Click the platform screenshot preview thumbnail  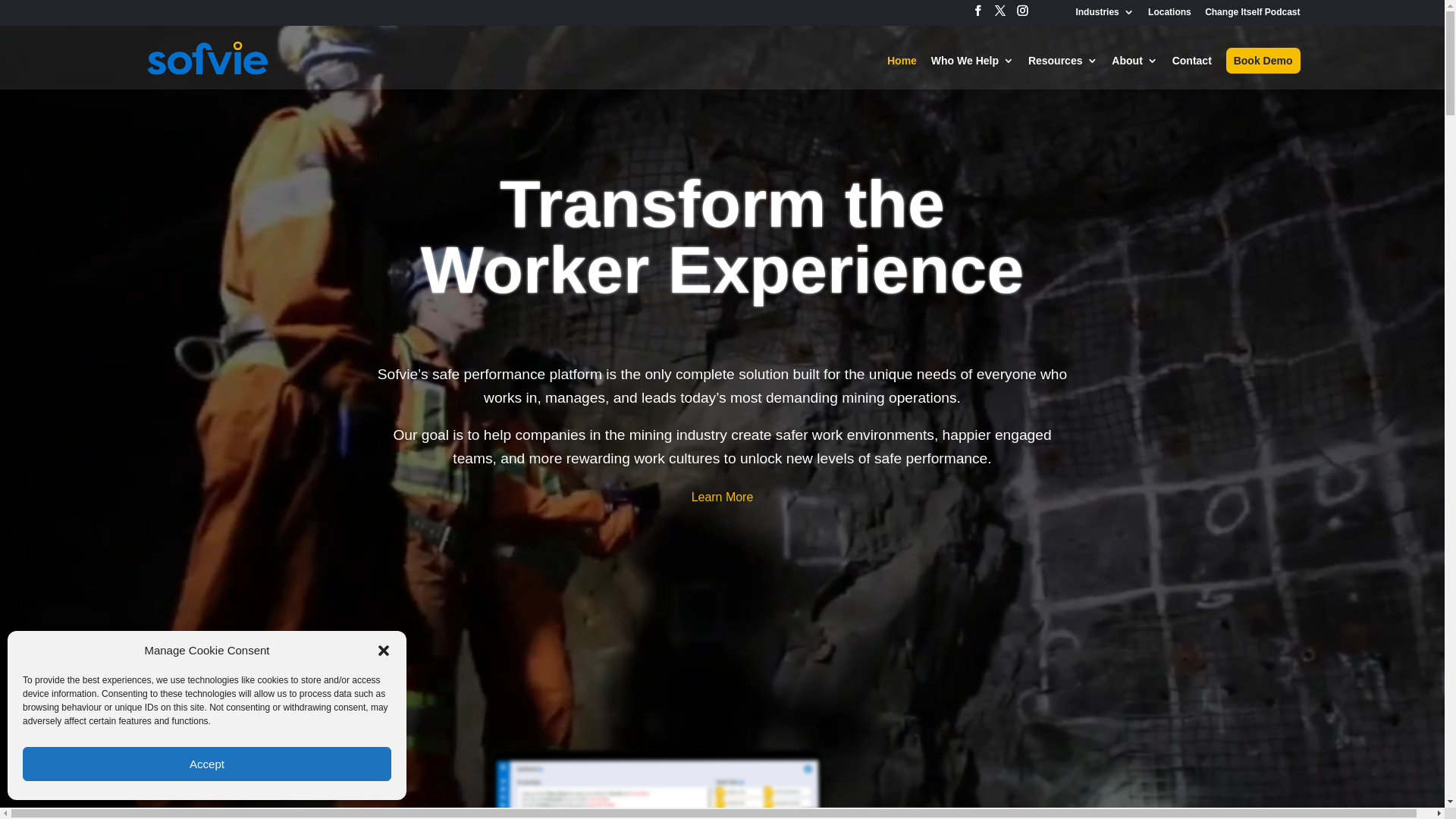[657, 784]
